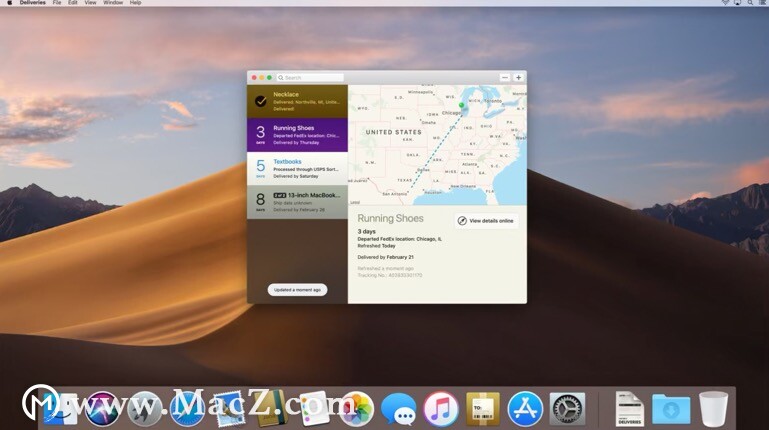Open System Preferences gear in Dock

[567, 408]
